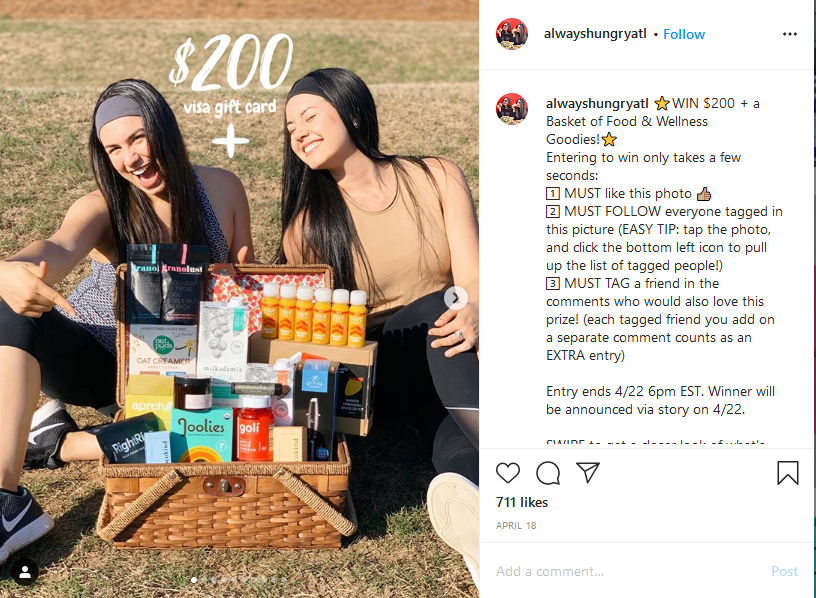Image resolution: width=816 pixels, height=598 pixels.
Task: Jump to second carousel dot indicator
Action: coord(204,579)
